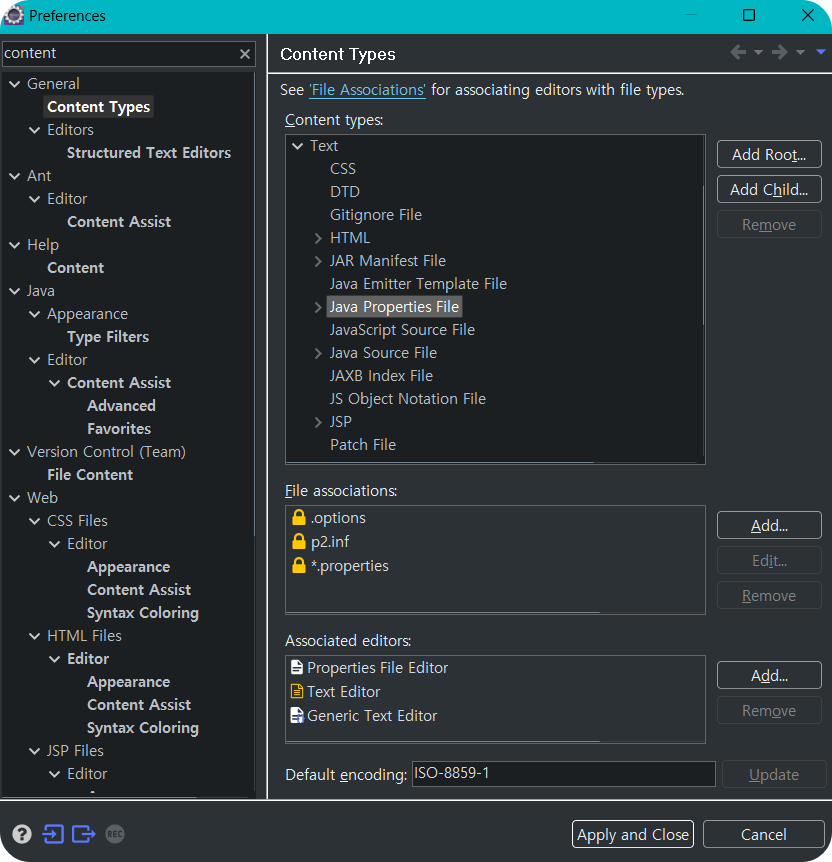The height and width of the screenshot is (862, 832).
Task: Click Add... for associated editors
Action: point(769,675)
